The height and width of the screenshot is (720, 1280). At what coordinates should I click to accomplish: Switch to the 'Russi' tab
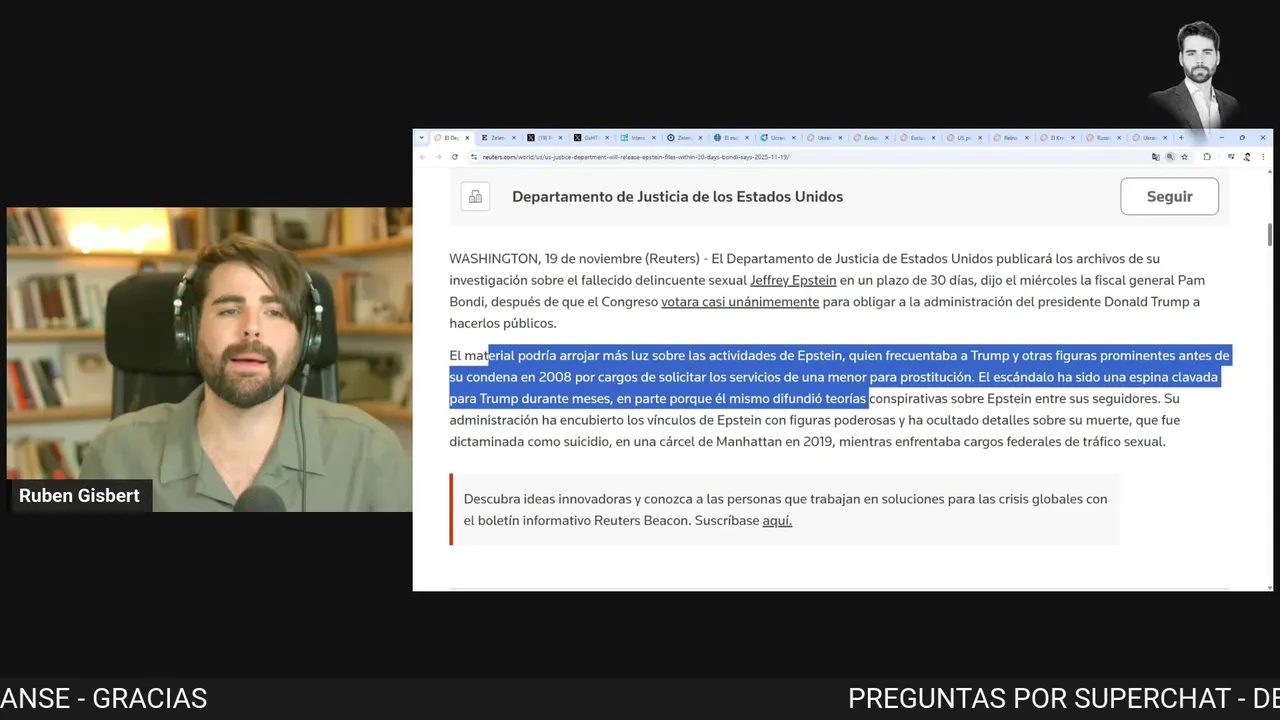1104,138
